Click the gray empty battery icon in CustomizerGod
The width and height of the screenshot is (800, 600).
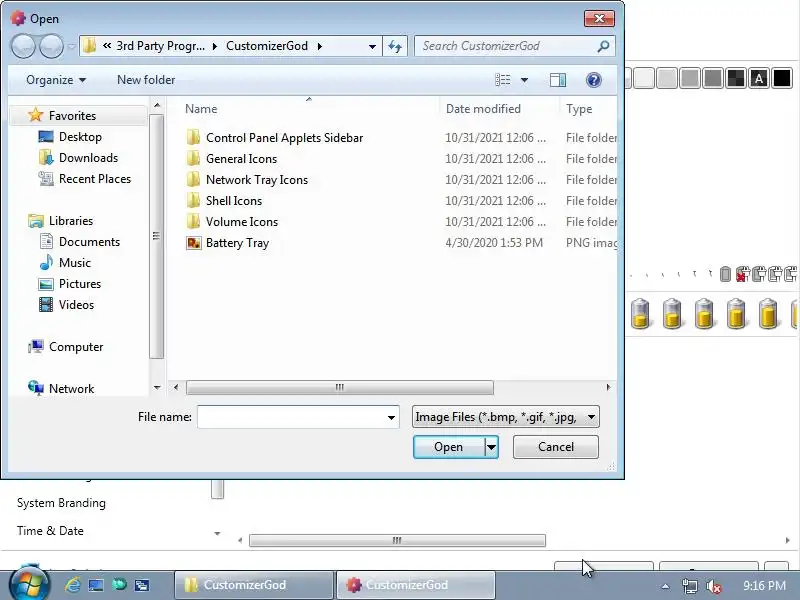pyautogui.click(x=725, y=274)
